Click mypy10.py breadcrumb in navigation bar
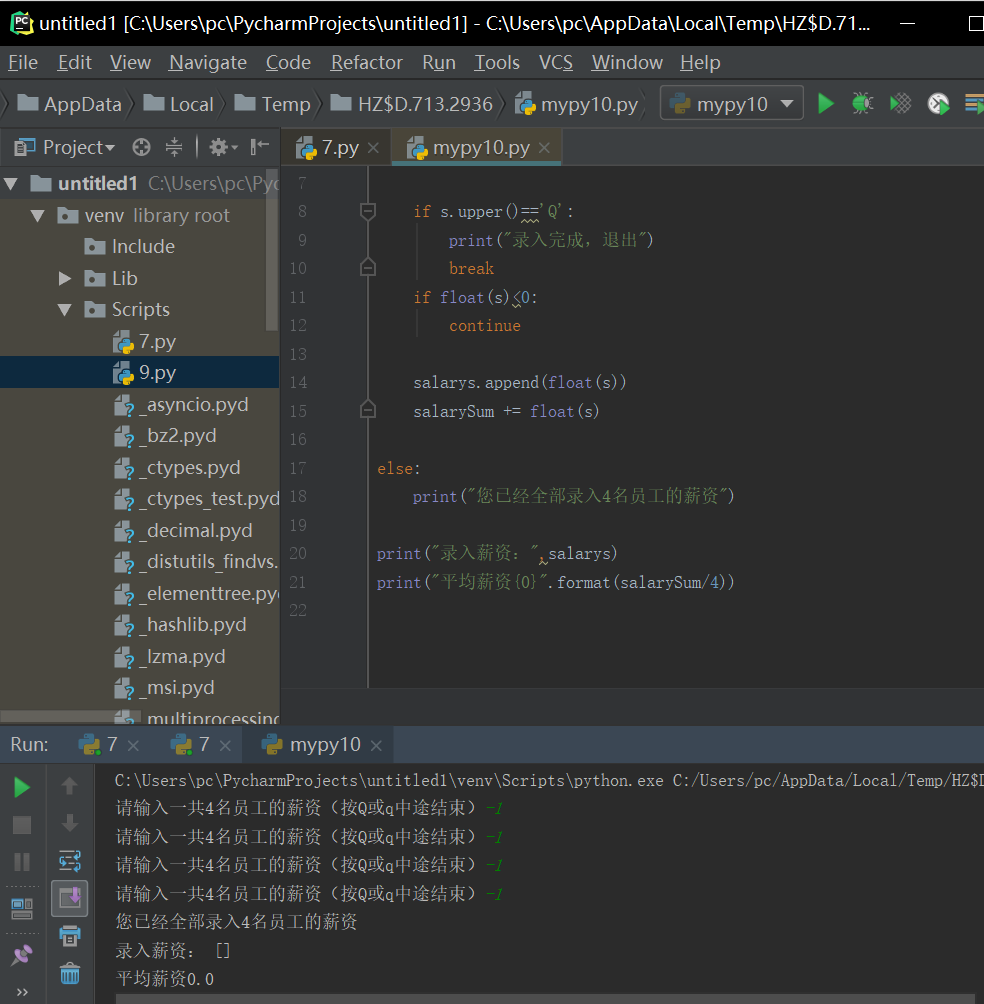This screenshot has width=984, height=1004. point(577,104)
